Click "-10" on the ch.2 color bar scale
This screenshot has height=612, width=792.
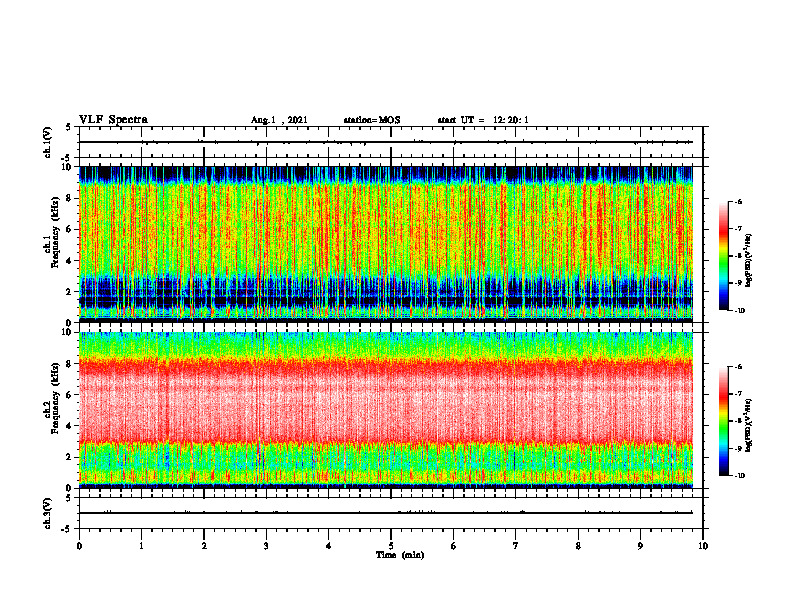pyautogui.click(x=739, y=476)
